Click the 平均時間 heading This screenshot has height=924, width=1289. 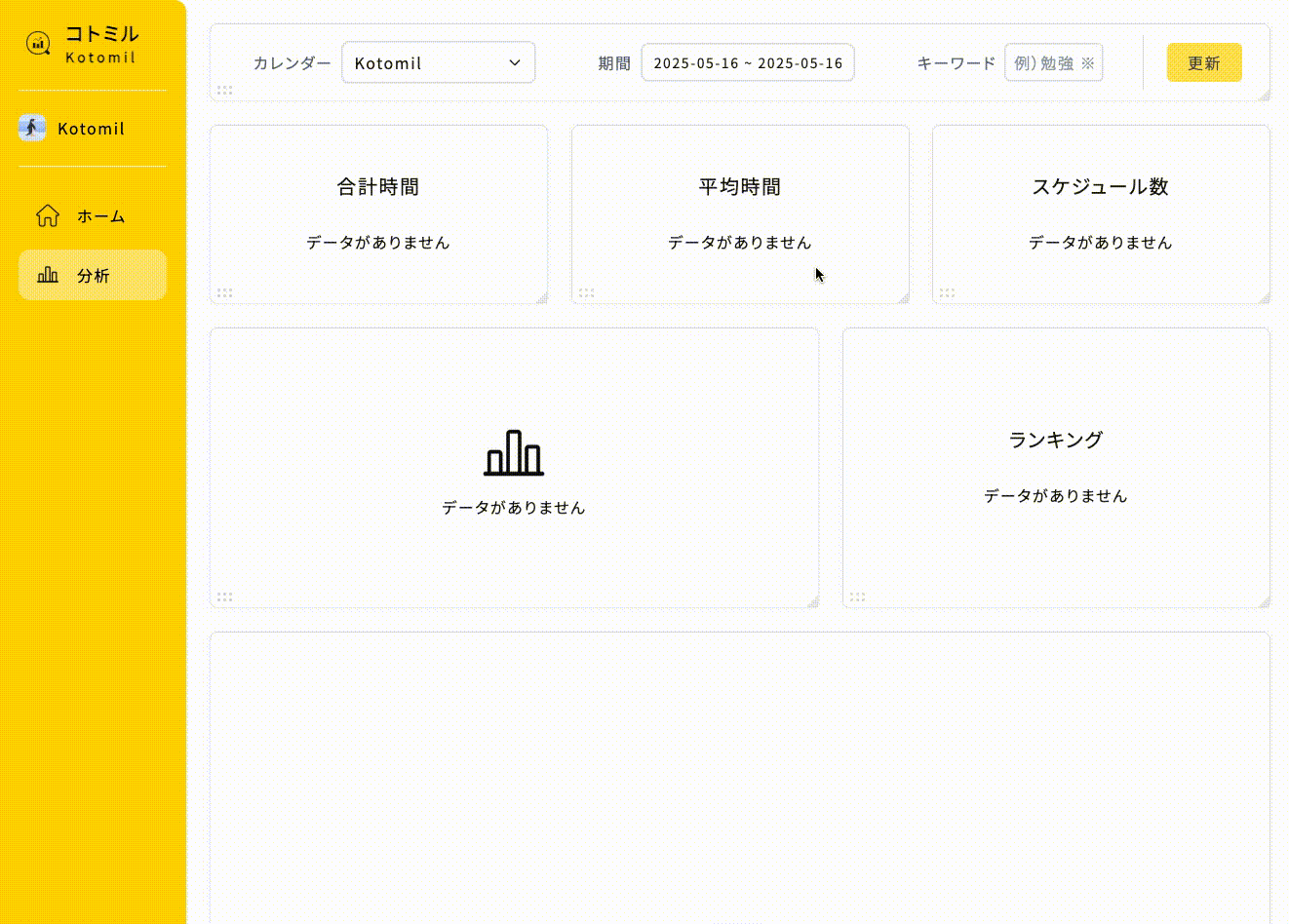[x=740, y=186]
